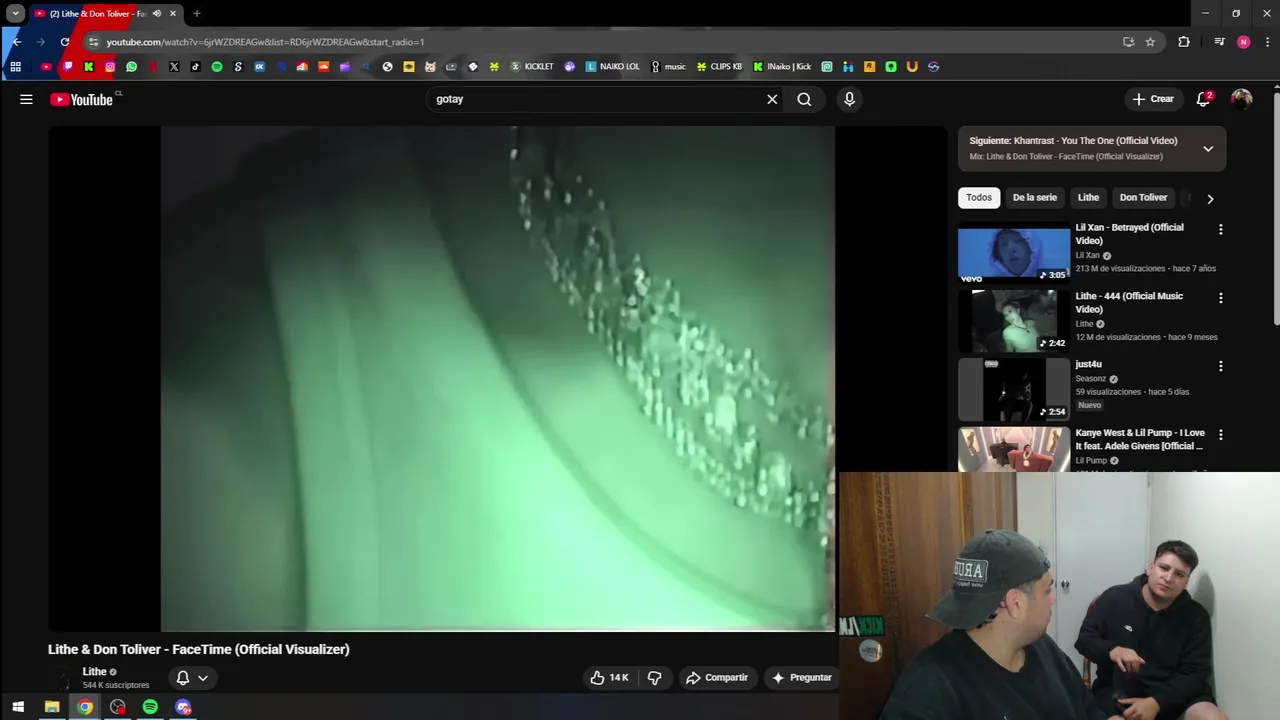Open options for Kanye West video
1280x720 pixels.
tap(1220, 435)
